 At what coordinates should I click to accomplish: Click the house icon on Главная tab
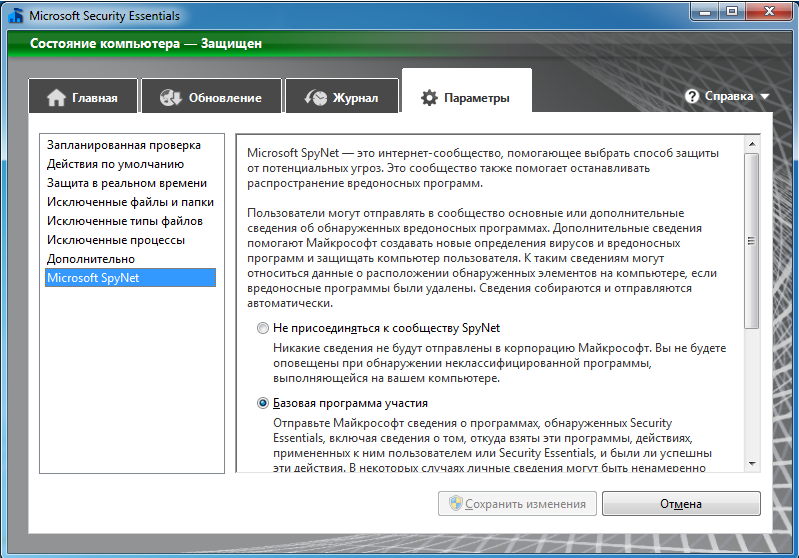click(56, 97)
